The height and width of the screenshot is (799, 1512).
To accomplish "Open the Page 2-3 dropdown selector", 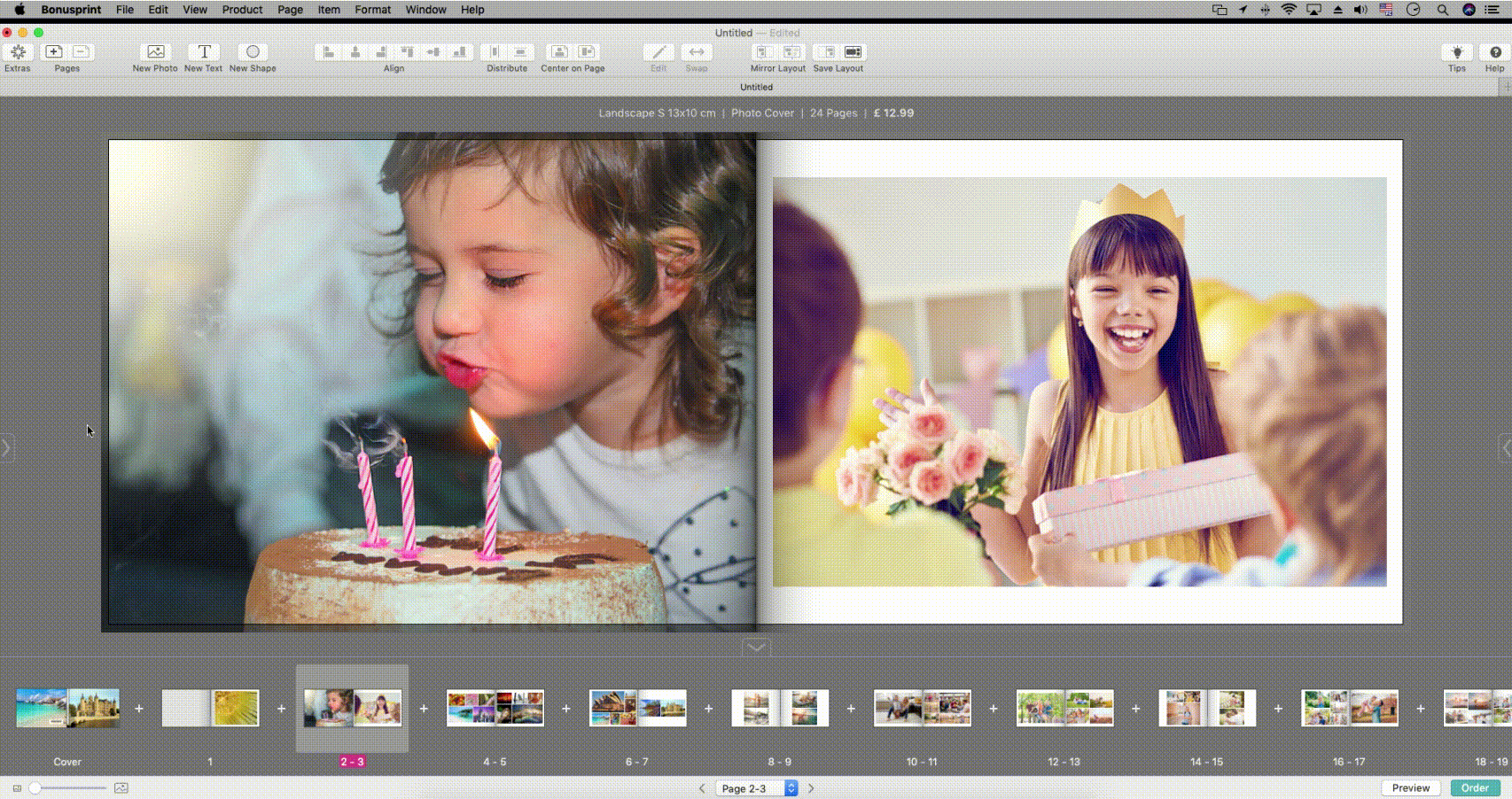I will [757, 787].
